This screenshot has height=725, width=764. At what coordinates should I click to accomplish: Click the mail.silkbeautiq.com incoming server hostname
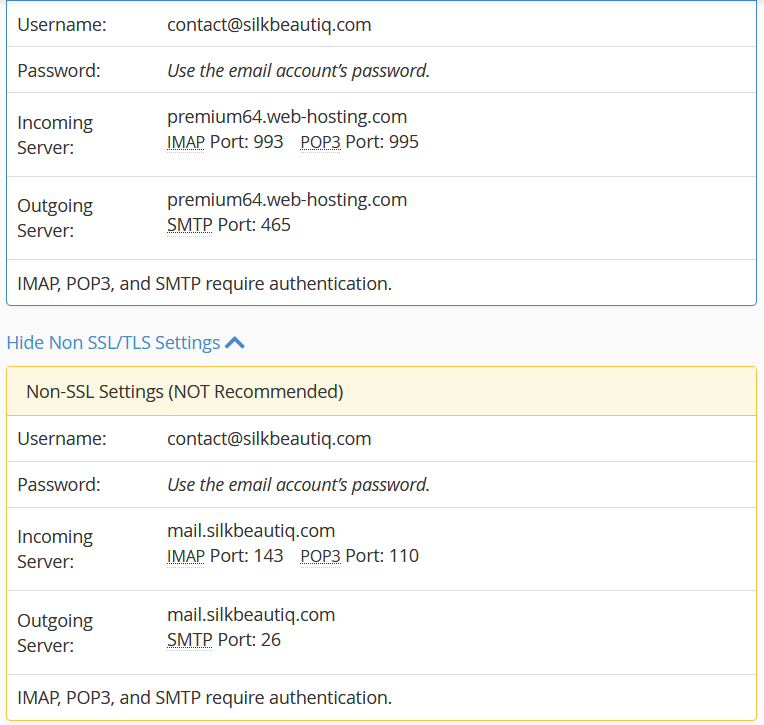(x=251, y=531)
